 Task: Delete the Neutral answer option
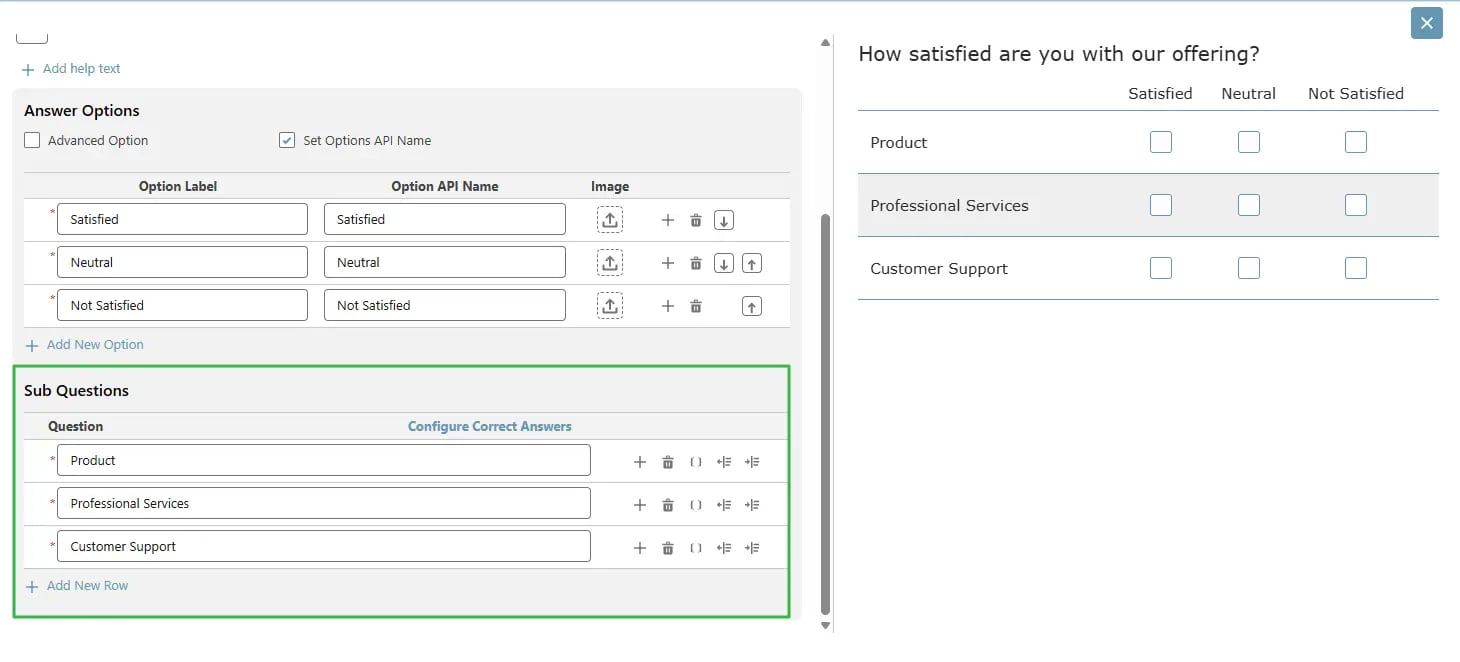tap(696, 263)
